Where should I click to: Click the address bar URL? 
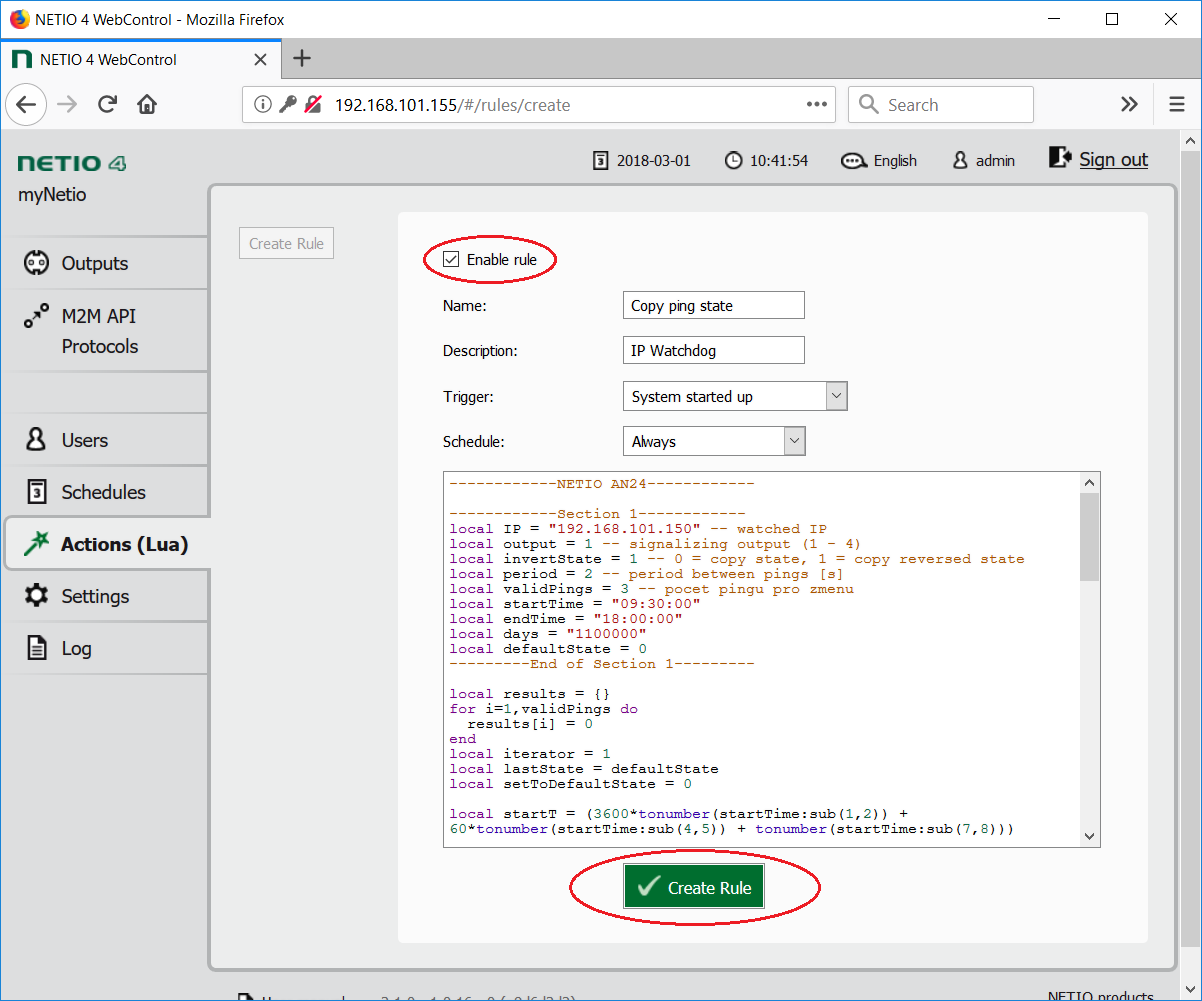(452, 105)
